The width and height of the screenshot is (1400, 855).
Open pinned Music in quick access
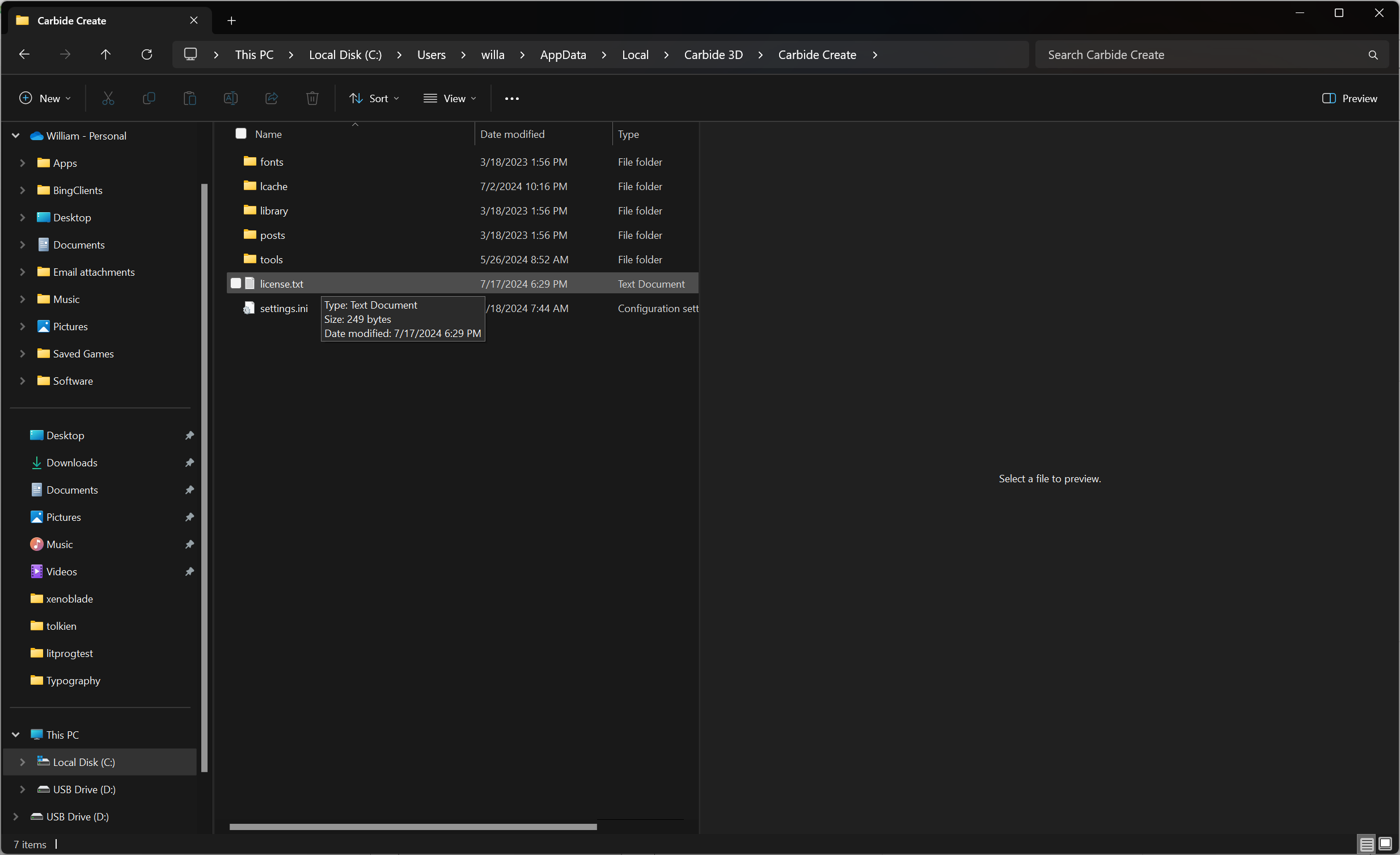coord(60,544)
